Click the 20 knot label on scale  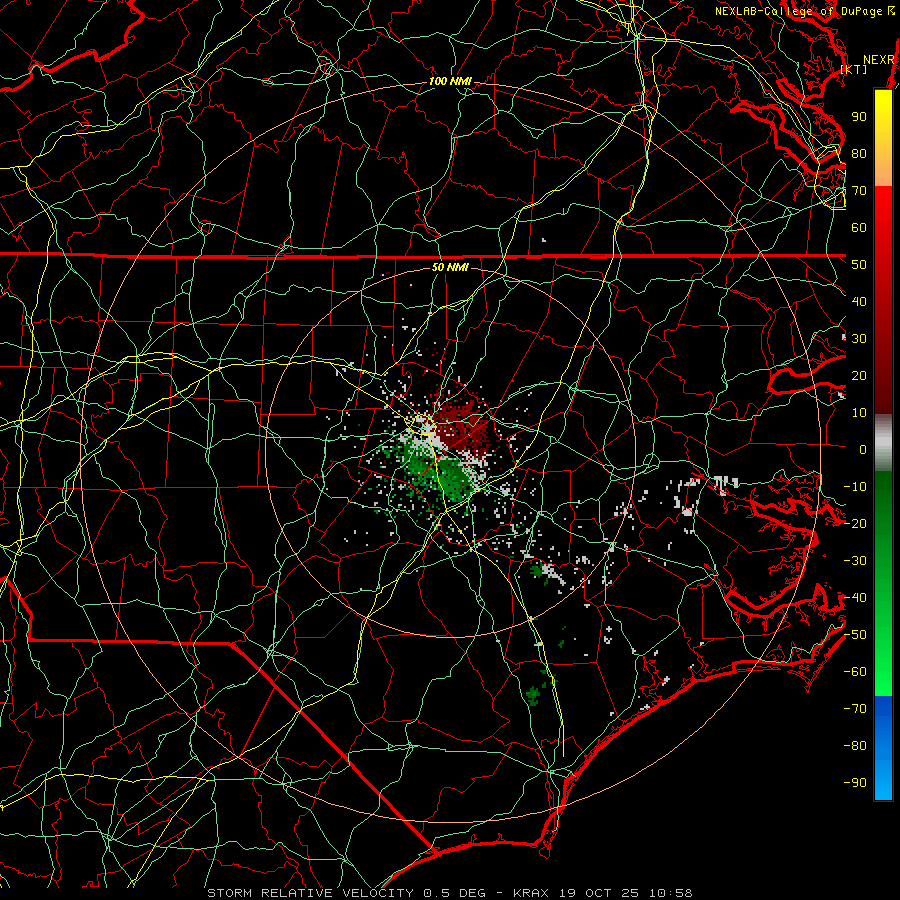[x=859, y=376]
